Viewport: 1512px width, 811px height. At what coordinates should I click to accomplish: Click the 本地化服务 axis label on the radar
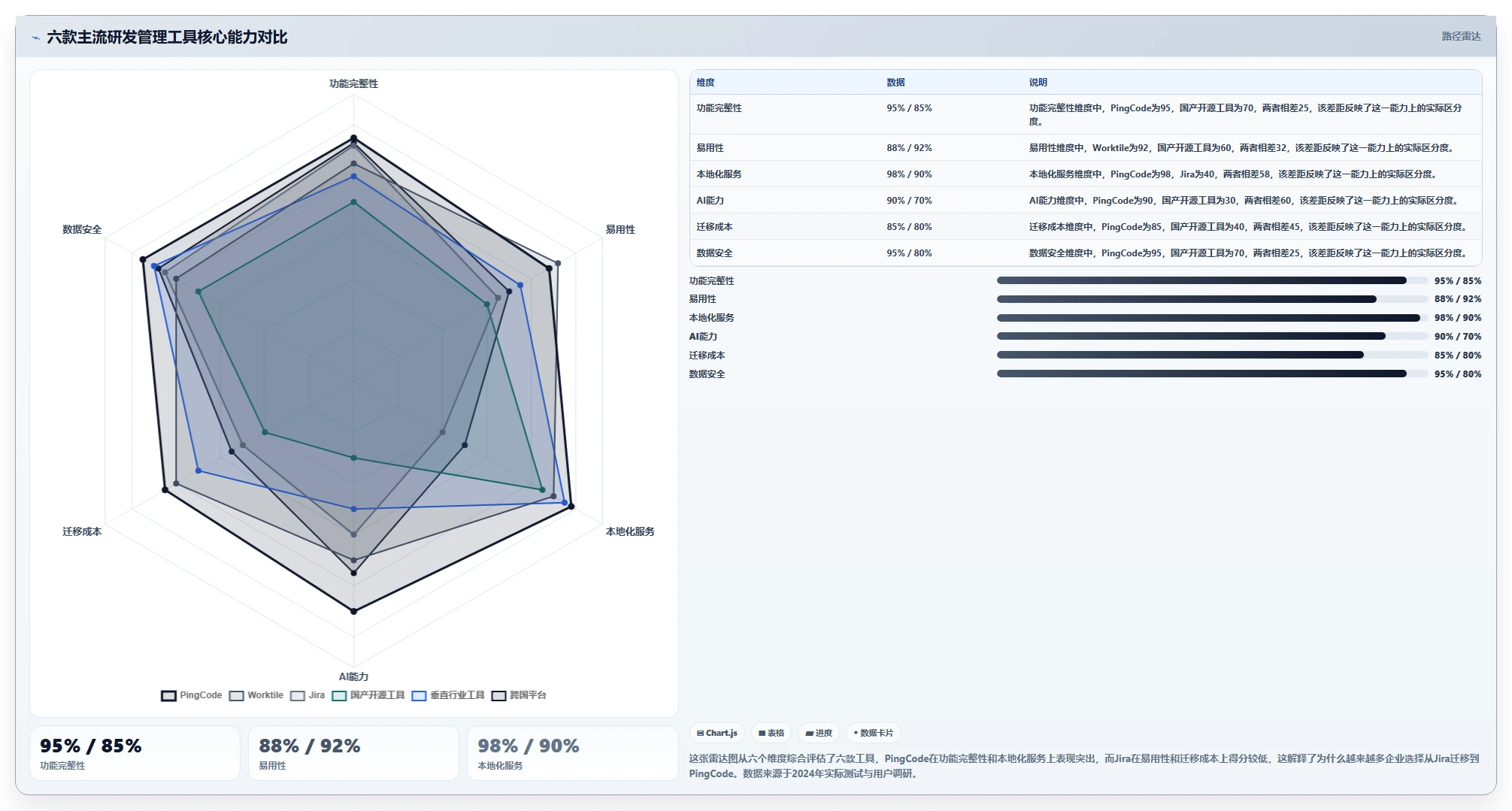[630, 531]
